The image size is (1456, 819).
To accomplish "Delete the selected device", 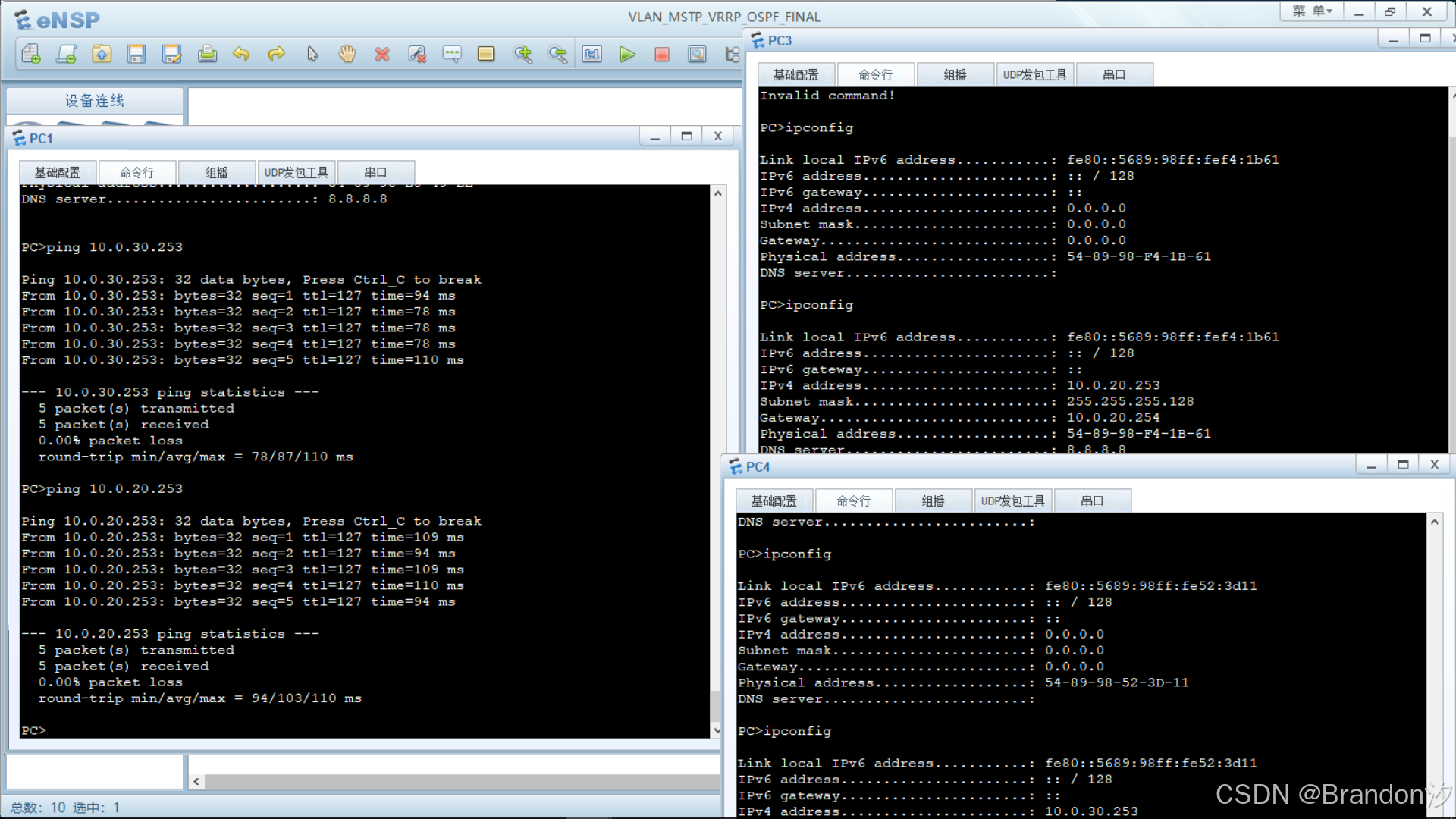I will [382, 54].
